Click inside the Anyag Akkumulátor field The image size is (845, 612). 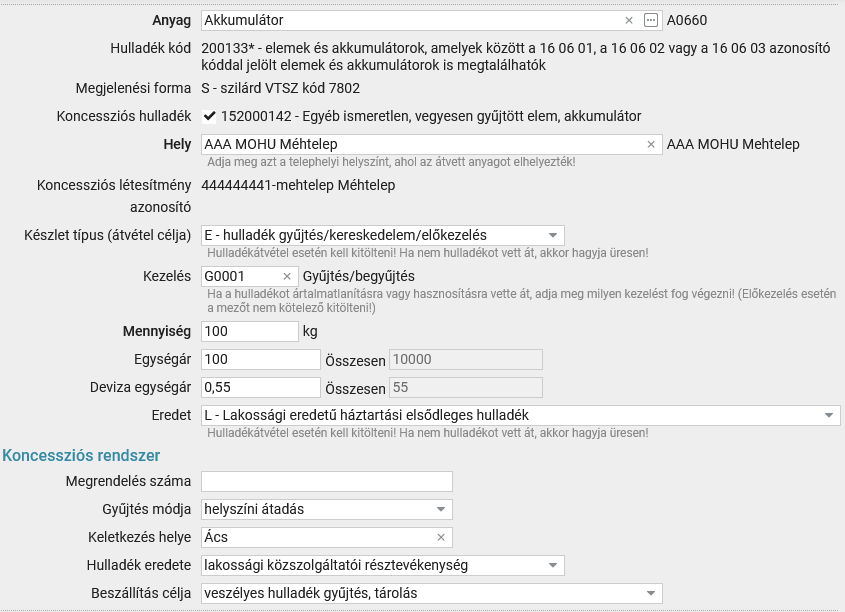[x=410, y=20]
